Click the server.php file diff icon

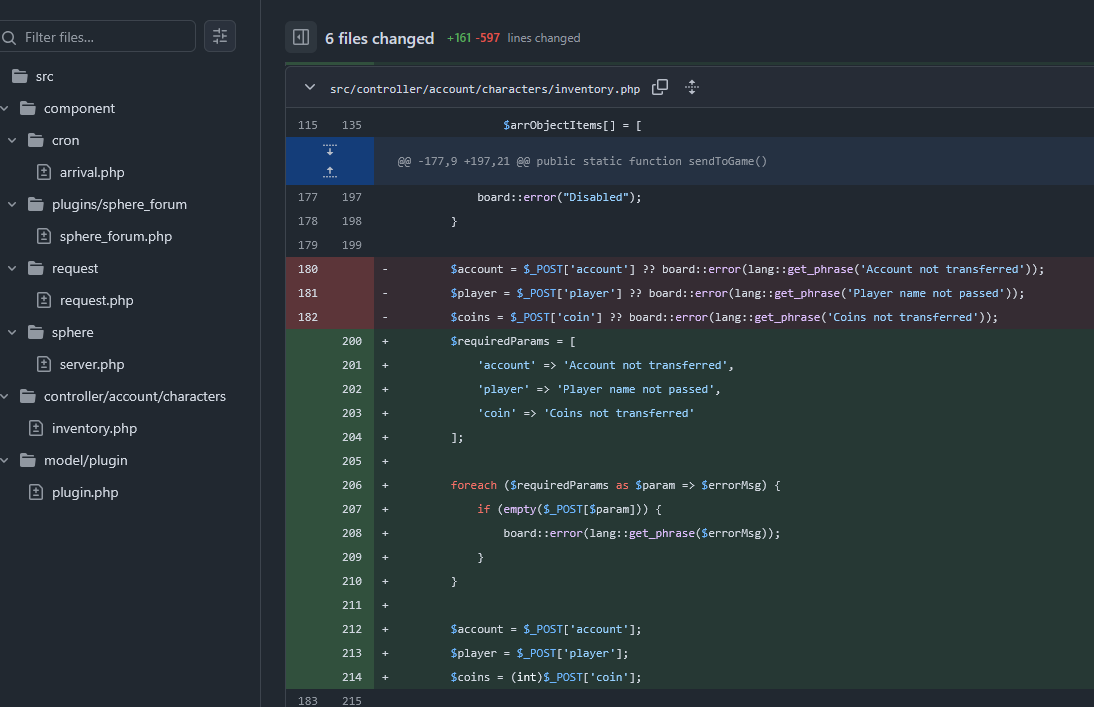coord(44,364)
